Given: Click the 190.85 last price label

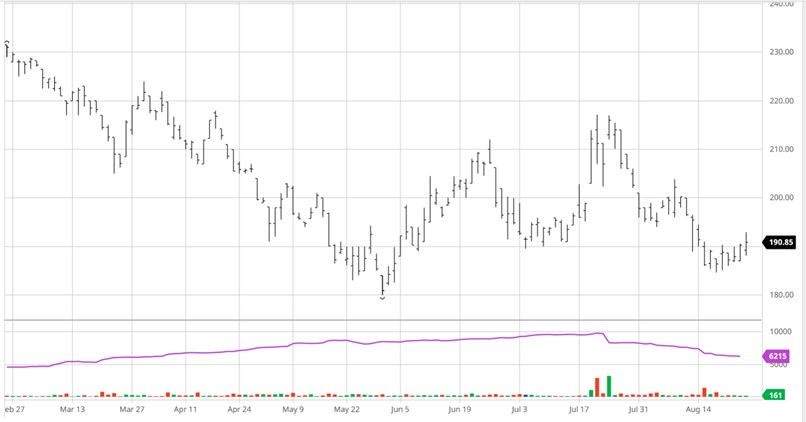Looking at the screenshot, I should pyautogui.click(x=780, y=242).
